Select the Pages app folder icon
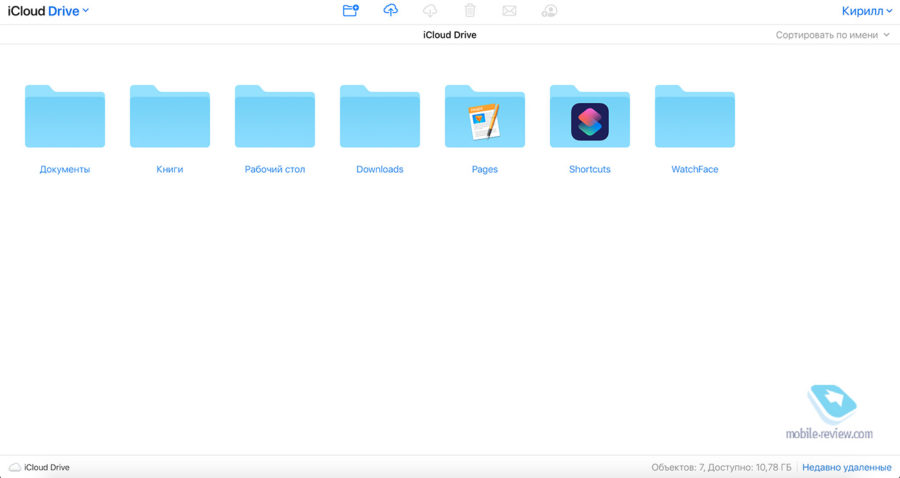900x478 pixels. [x=485, y=116]
